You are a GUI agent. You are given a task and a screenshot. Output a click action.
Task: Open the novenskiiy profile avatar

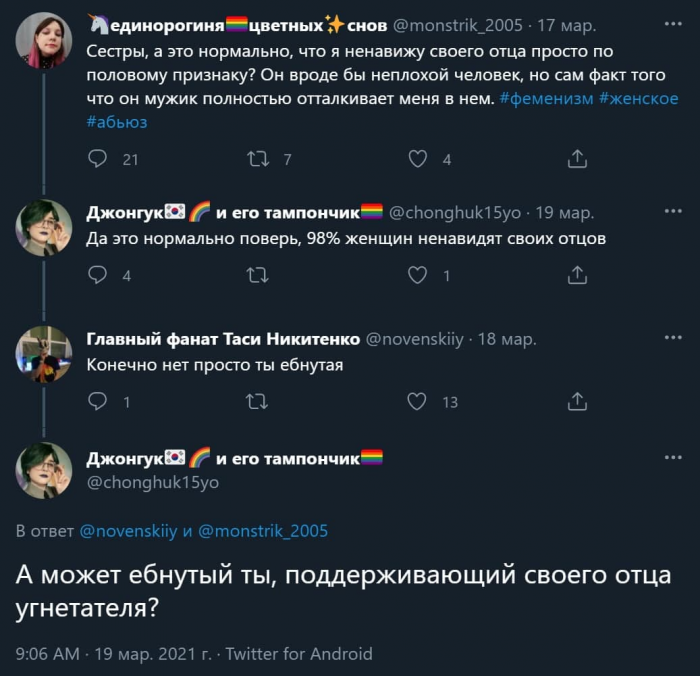click(x=44, y=354)
